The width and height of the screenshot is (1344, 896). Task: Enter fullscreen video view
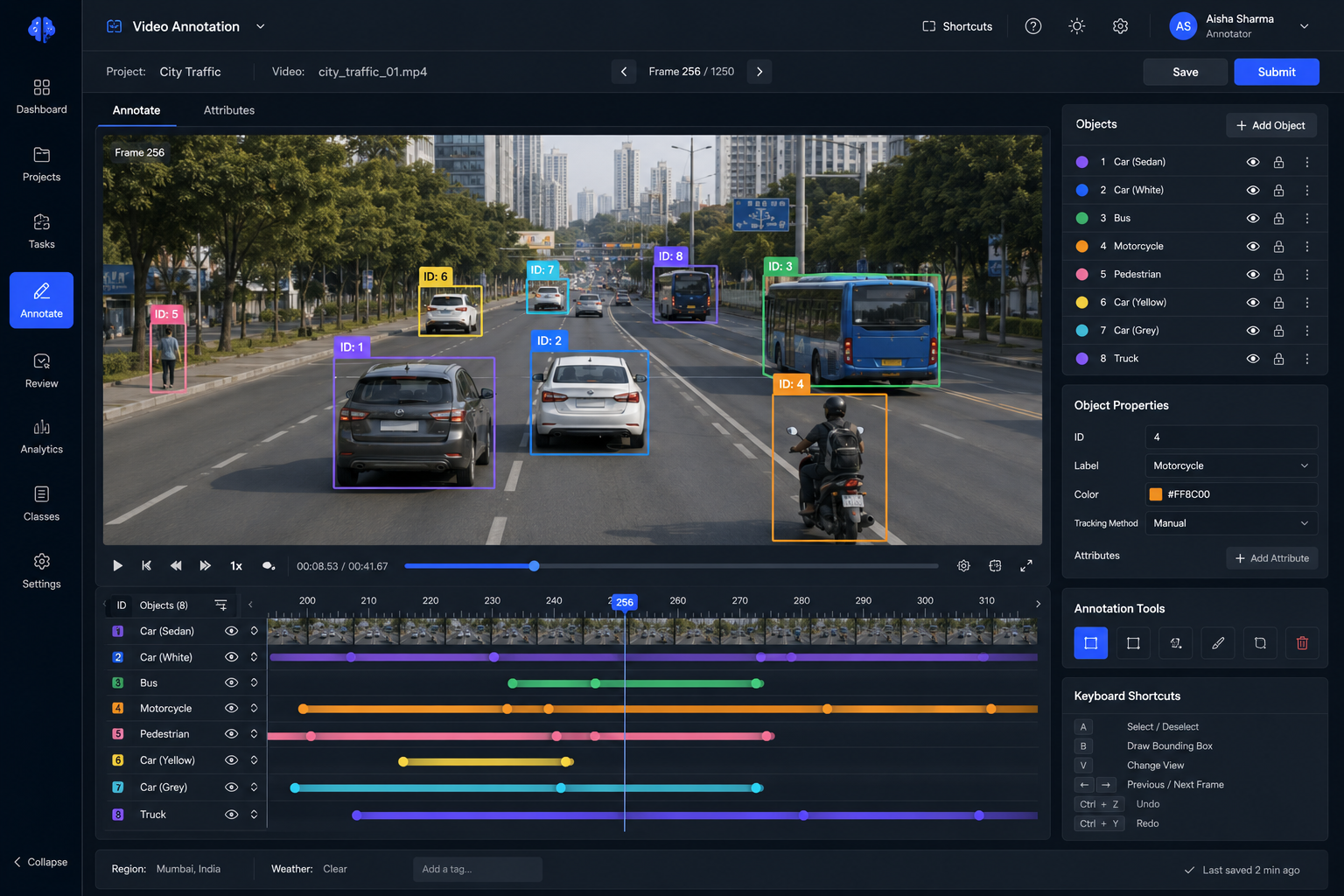[1026, 566]
